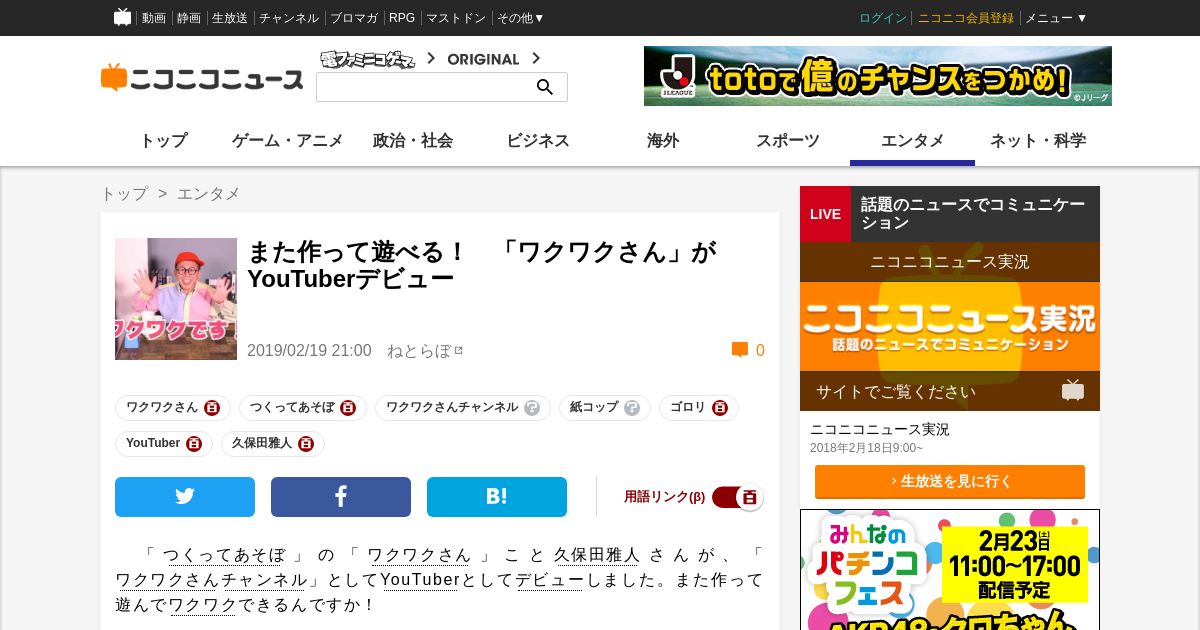Viewport: 1200px width, 630px height.
Task: Click the ねとらぼ source link
Action: (419, 351)
